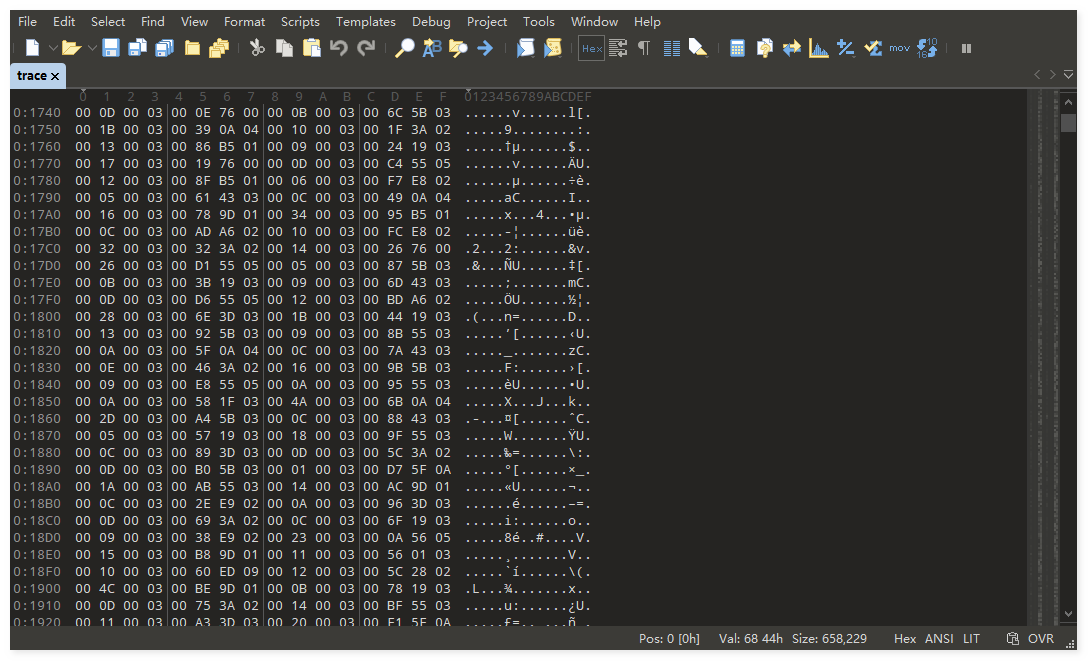The height and width of the screenshot is (661, 1088).
Task: Open the Histogram chart tool
Action: (x=819, y=48)
